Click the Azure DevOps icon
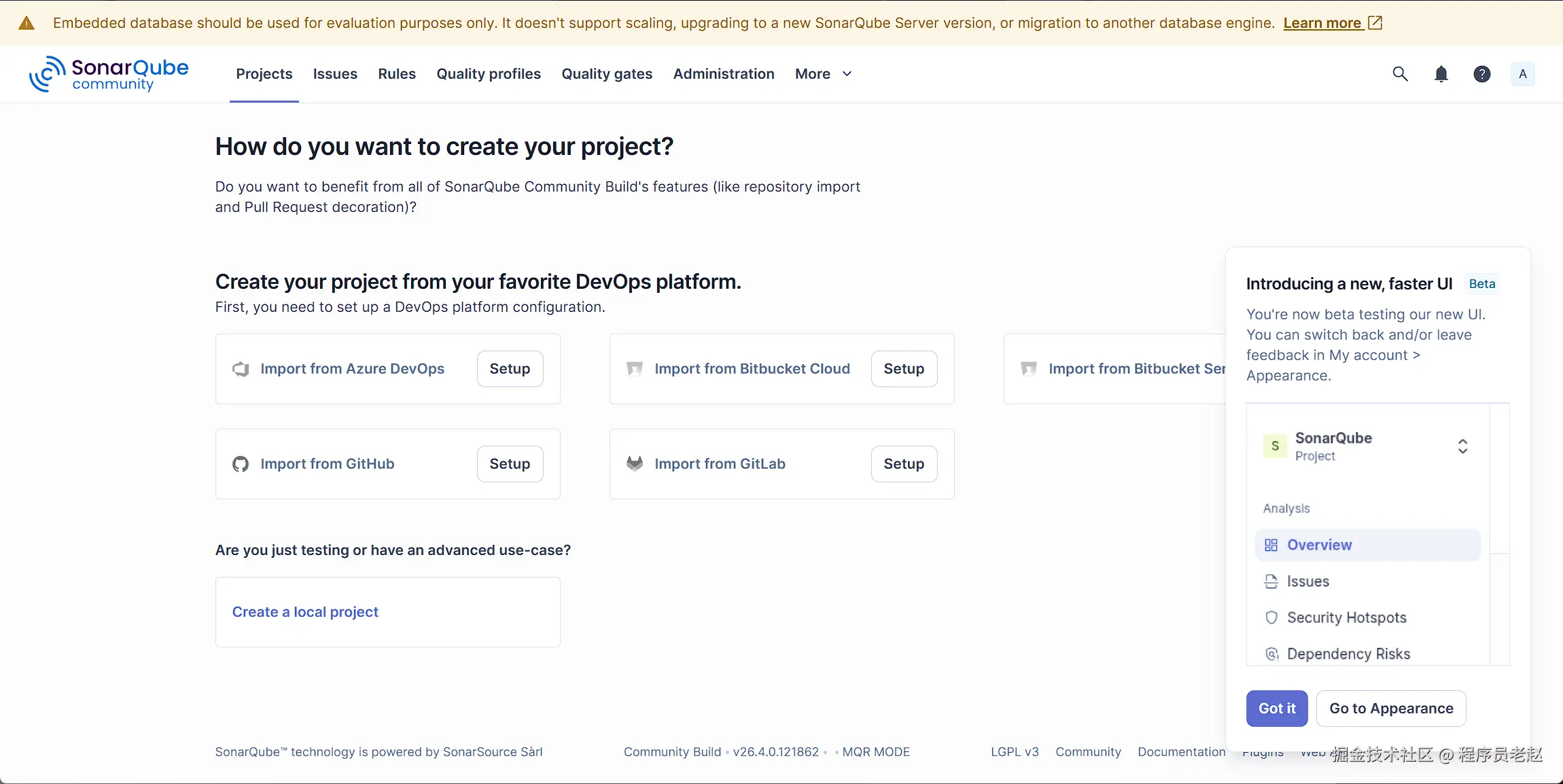 tap(241, 369)
